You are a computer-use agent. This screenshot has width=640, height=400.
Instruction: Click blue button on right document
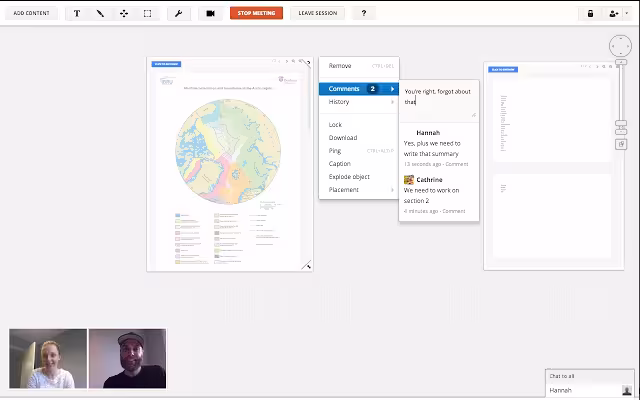coord(503,69)
